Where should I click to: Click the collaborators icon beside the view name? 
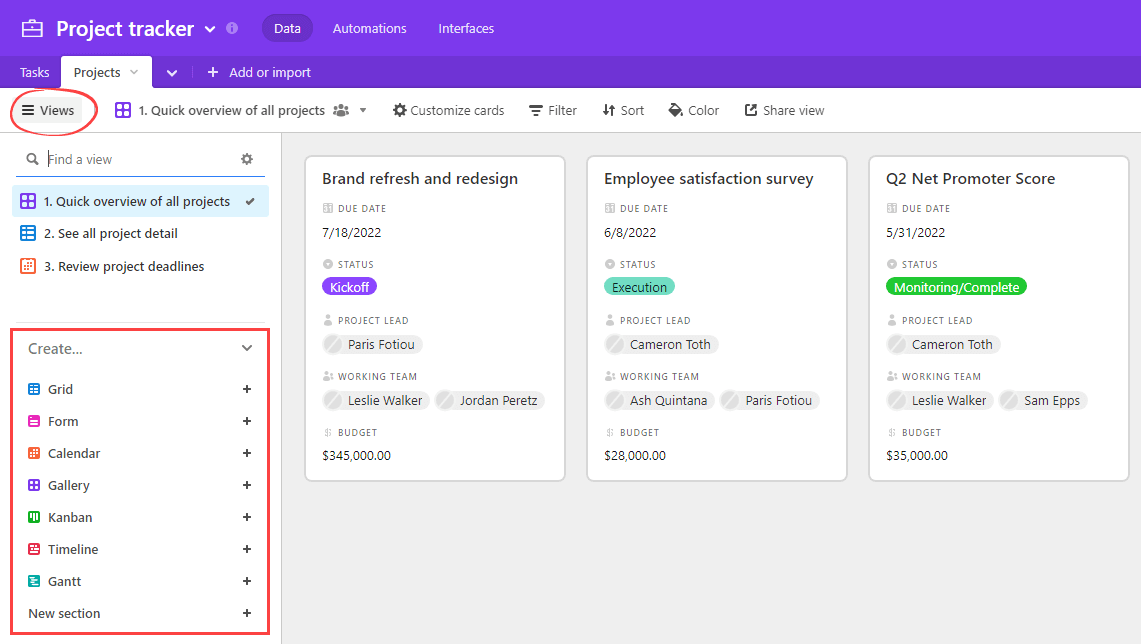click(x=341, y=110)
